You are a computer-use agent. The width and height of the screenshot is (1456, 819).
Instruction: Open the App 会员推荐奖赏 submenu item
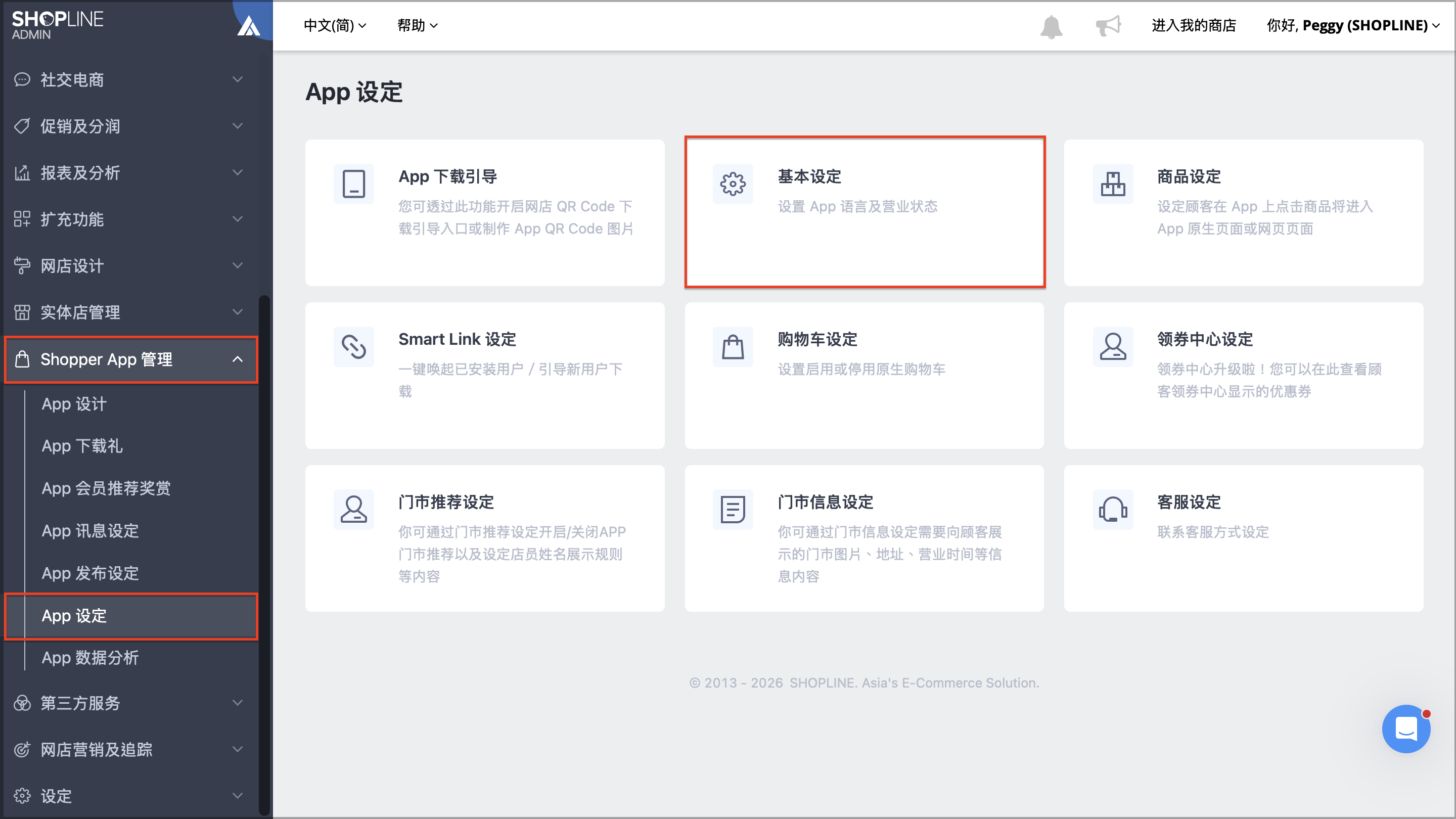(x=106, y=488)
